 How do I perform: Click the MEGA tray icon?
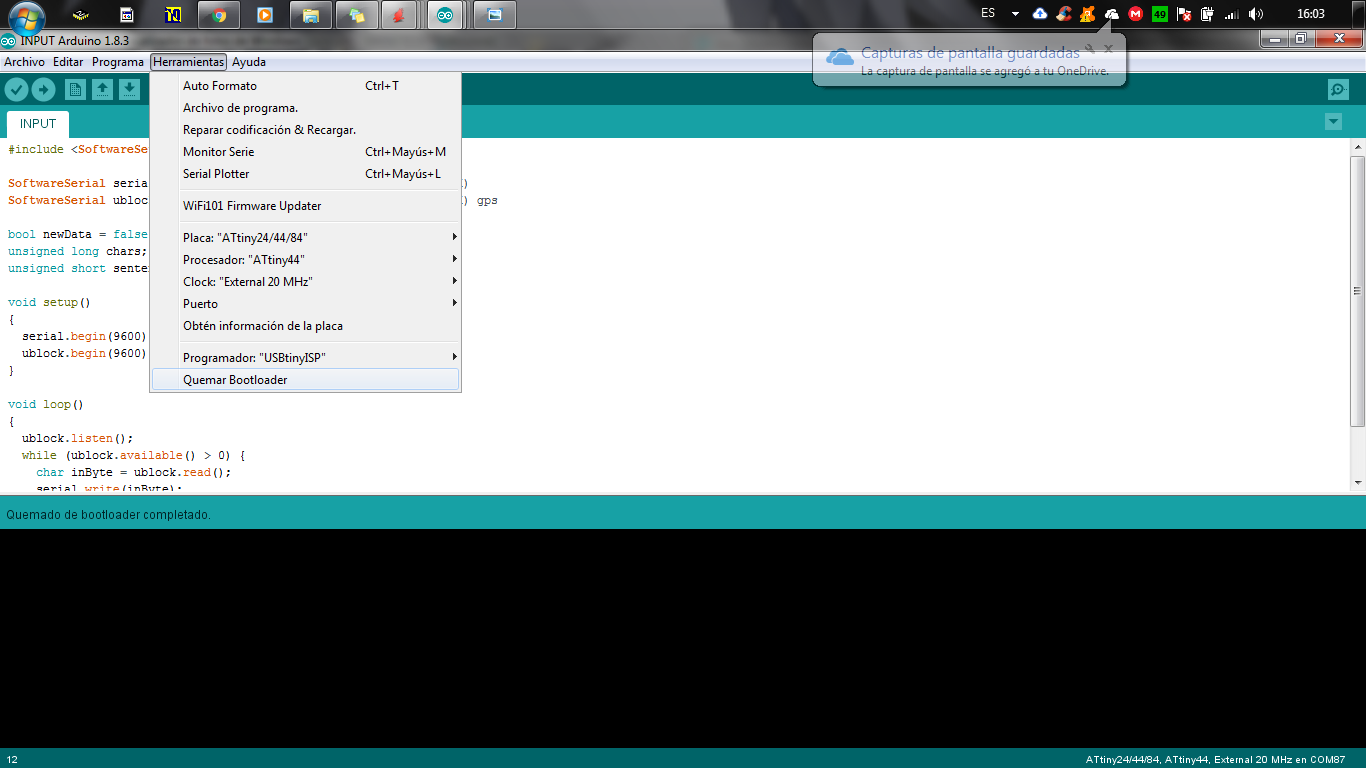(x=1135, y=14)
